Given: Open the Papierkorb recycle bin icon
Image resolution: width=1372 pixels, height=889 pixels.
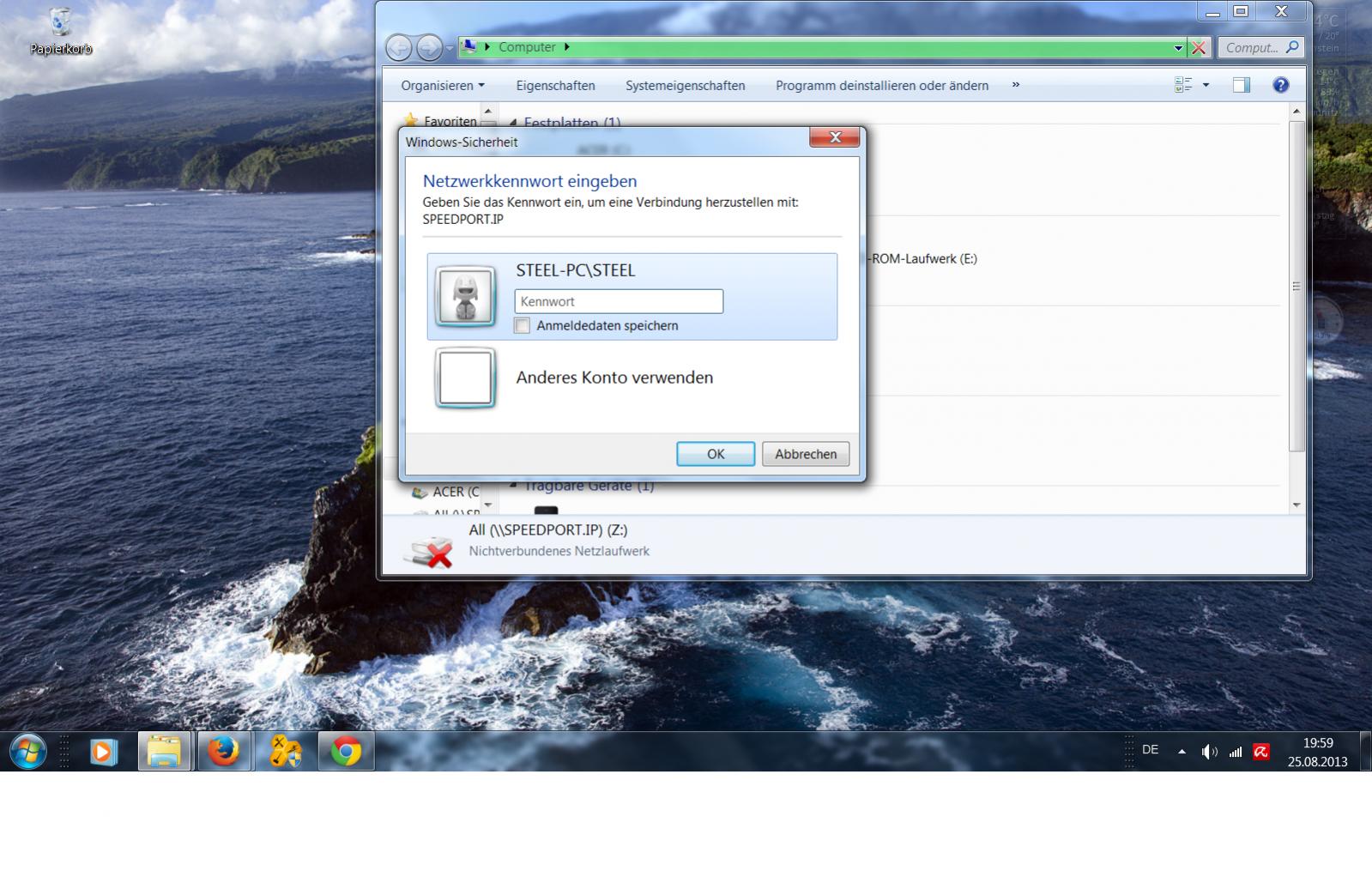Looking at the screenshot, I should point(60,31).
